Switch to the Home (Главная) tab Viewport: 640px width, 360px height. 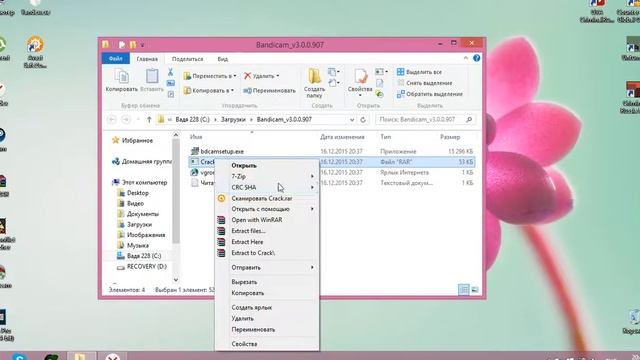(147, 59)
